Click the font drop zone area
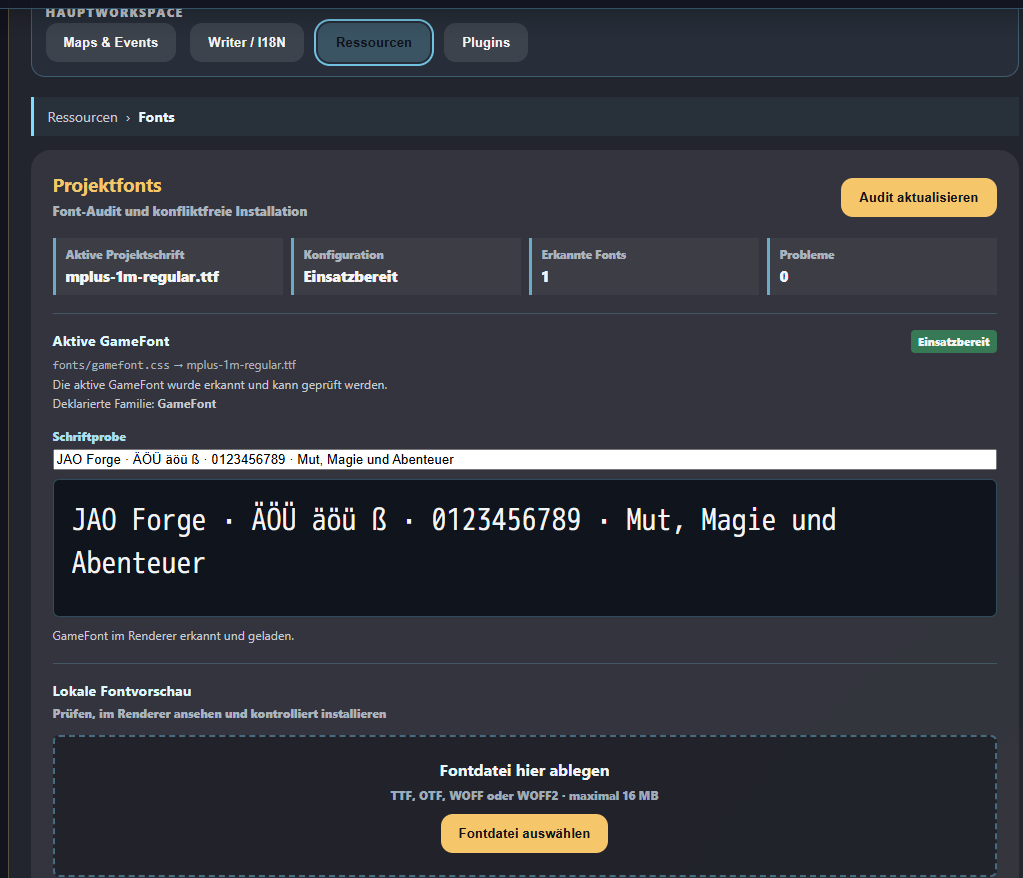 coord(525,806)
